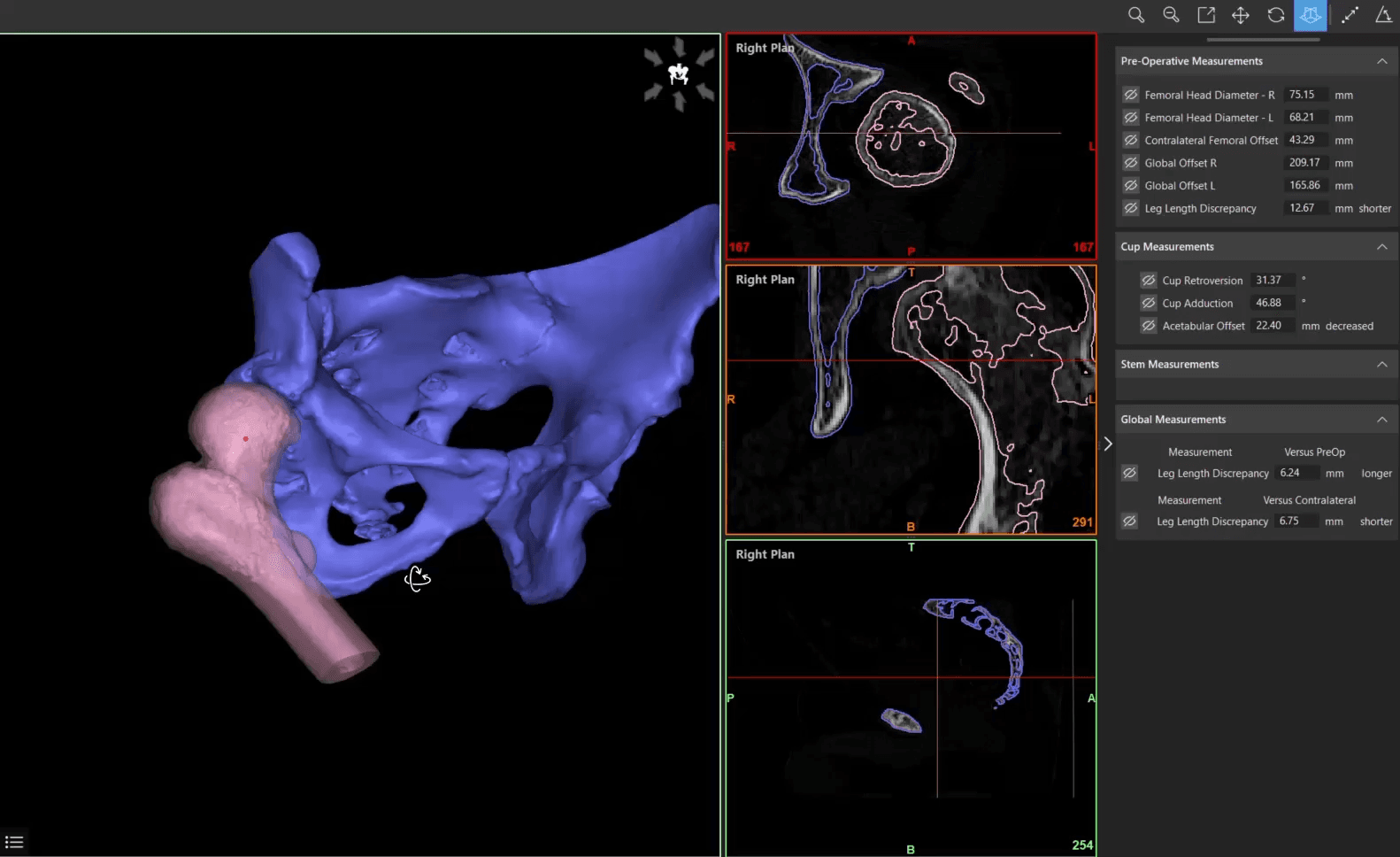
Task: Activate the rotate view tool
Action: click(x=1276, y=15)
